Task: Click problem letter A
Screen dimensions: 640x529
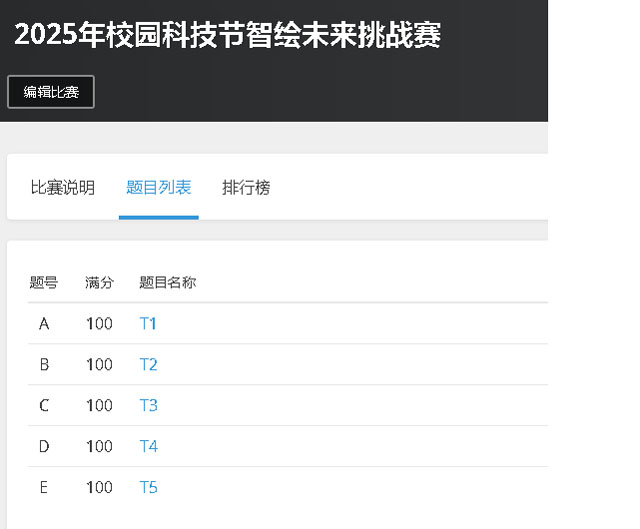Action: (x=44, y=324)
